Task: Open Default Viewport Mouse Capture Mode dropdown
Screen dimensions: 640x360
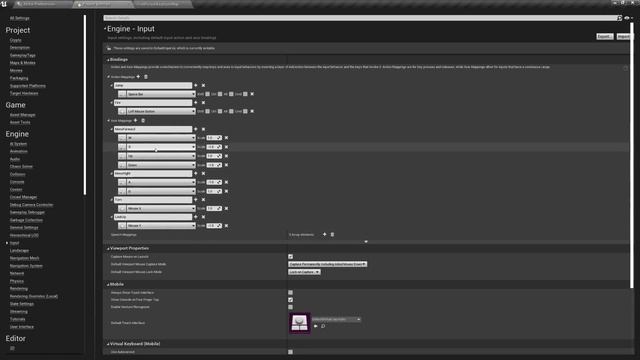Action: (x=327, y=264)
